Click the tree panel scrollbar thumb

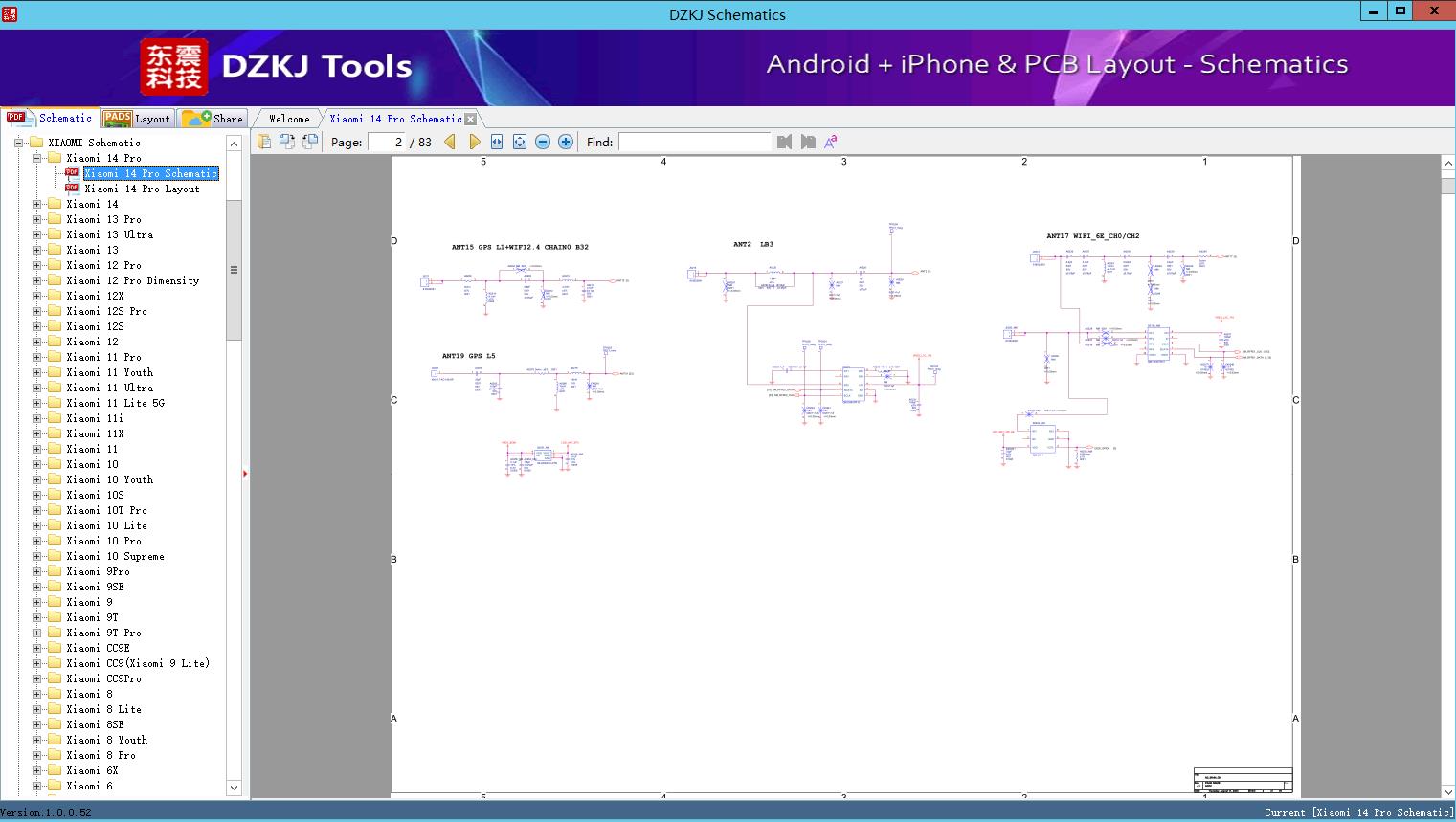(x=234, y=270)
